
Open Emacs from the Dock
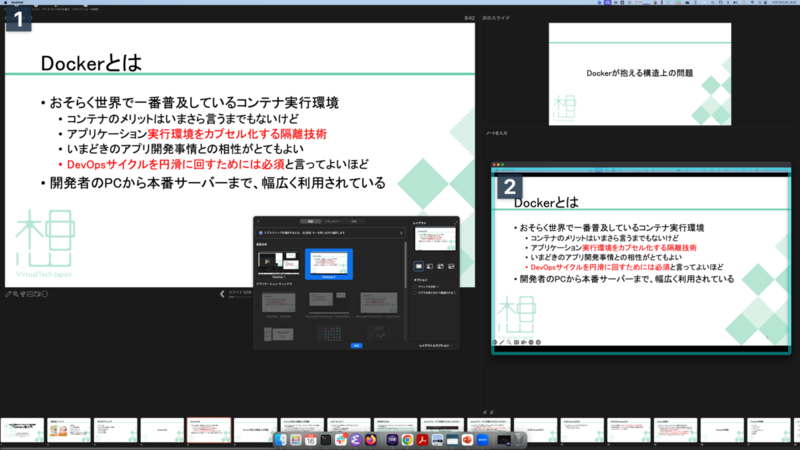[x=356, y=440]
